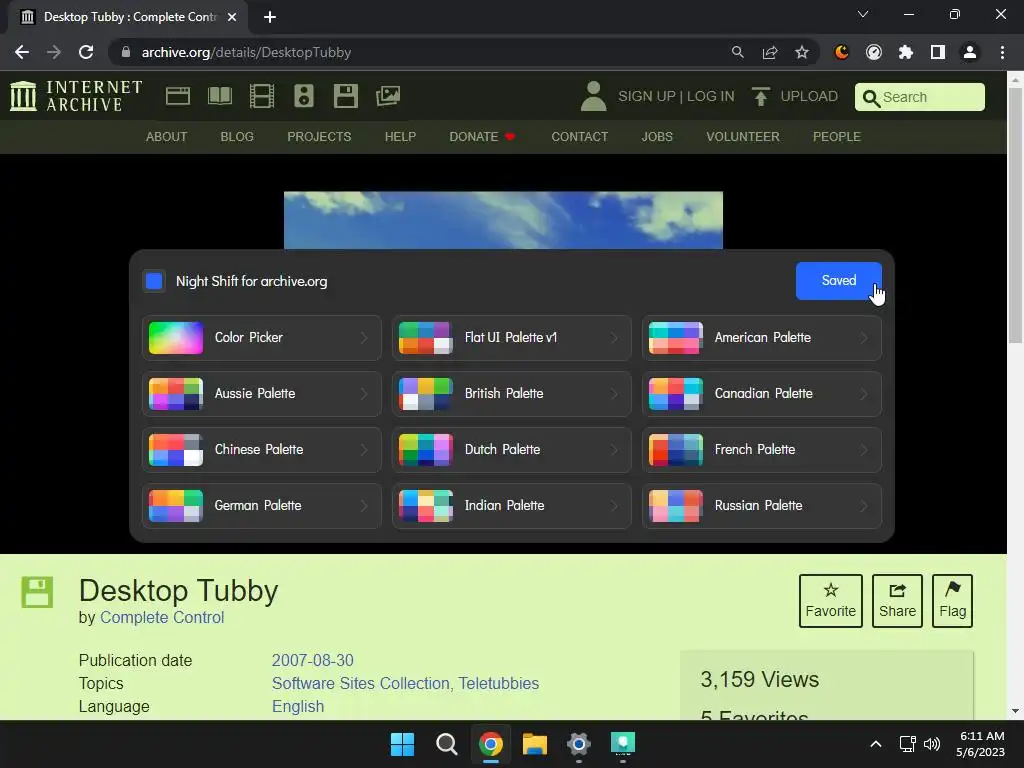Open Chrome side panel icon

(938, 52)
